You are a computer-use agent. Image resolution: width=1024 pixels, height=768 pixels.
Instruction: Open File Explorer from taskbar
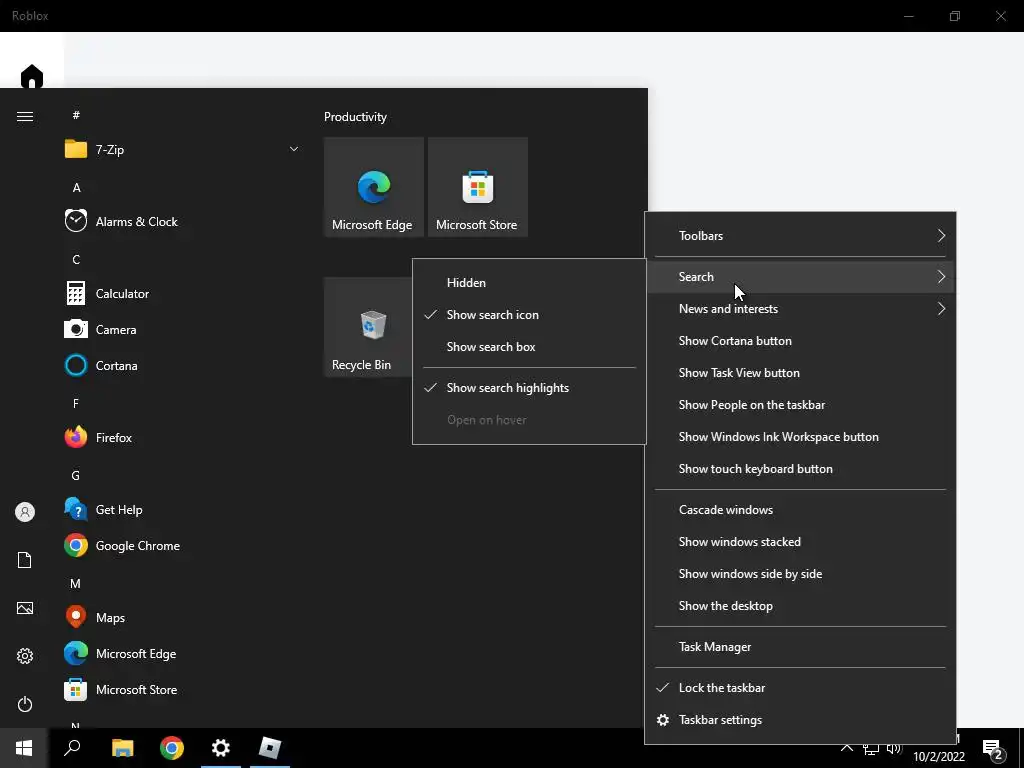point(123,748)
